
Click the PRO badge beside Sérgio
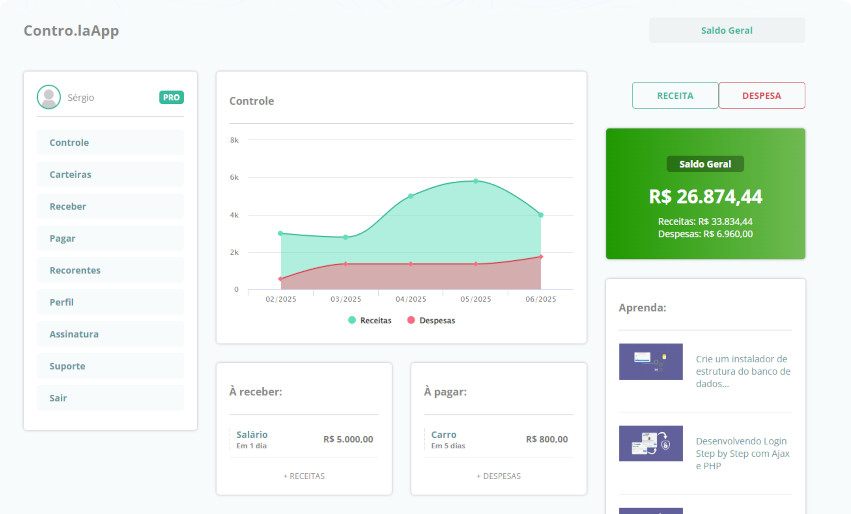pyautogui.click(x=172, y=97)
